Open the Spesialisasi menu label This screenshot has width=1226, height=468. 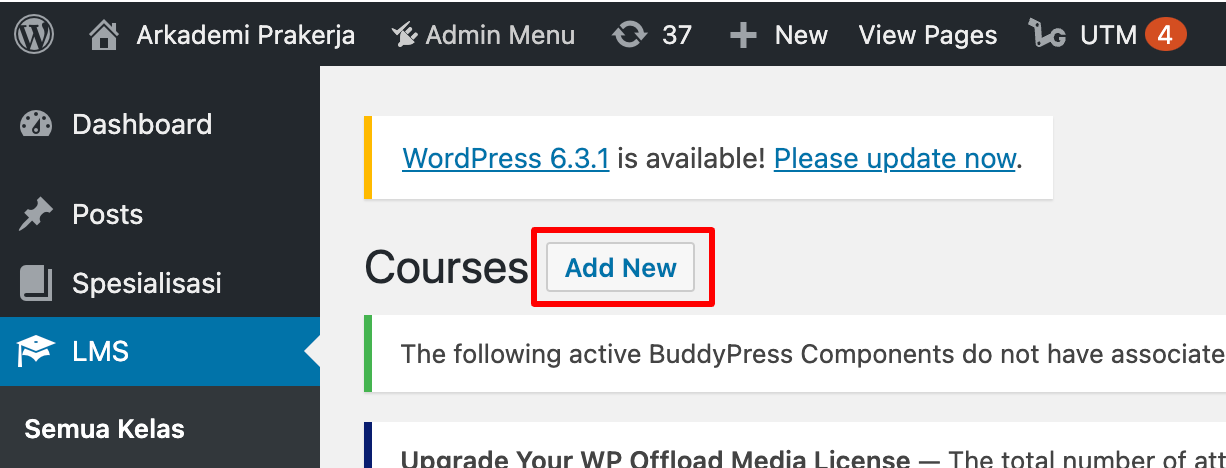[146, 283]
